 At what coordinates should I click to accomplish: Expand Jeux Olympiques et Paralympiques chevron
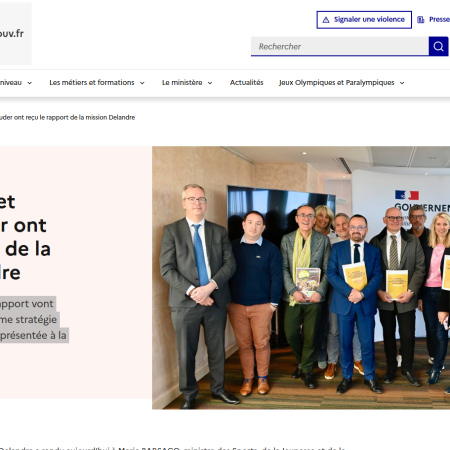[x=402, y=83]
